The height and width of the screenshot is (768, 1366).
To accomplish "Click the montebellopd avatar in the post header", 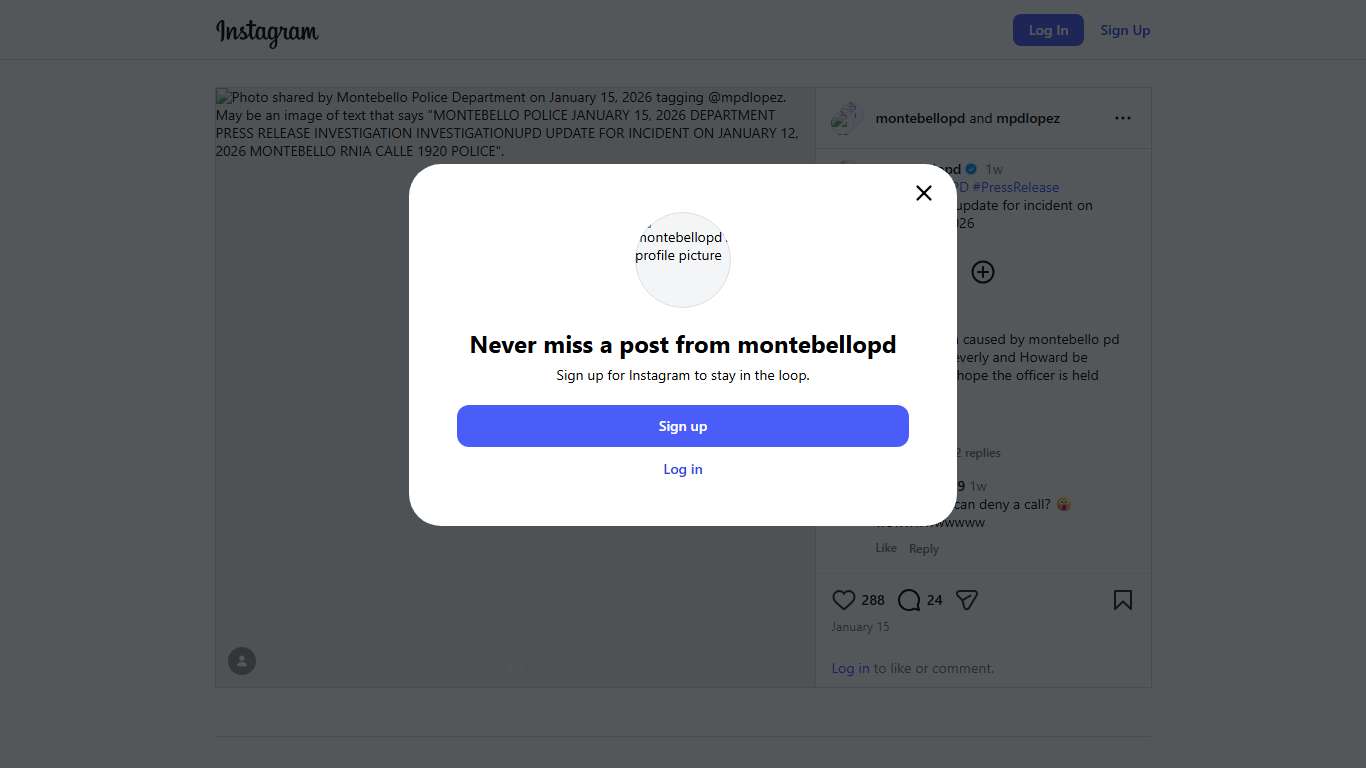I will [x=846, y=118].
